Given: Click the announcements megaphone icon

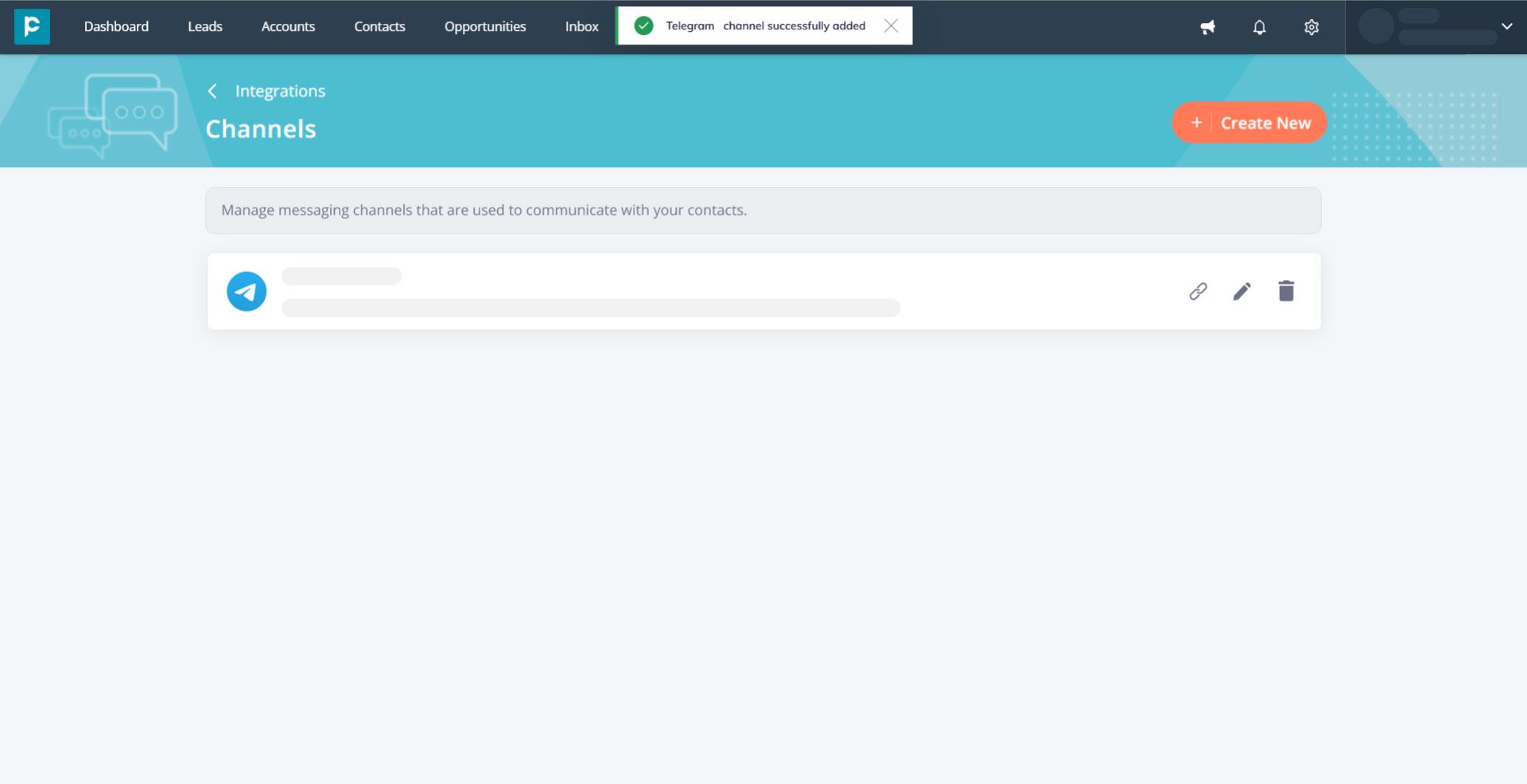Looking at the screenshot, I should (1207, 27).
